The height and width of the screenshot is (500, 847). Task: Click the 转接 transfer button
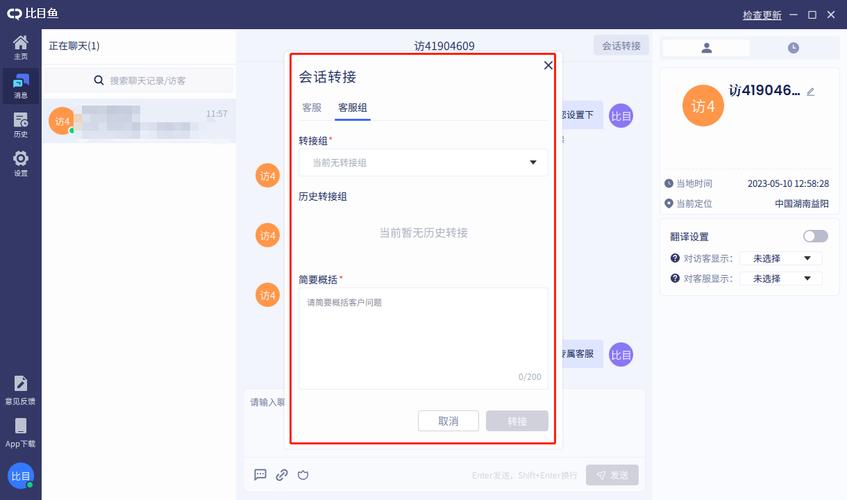(x=517, y=421)
